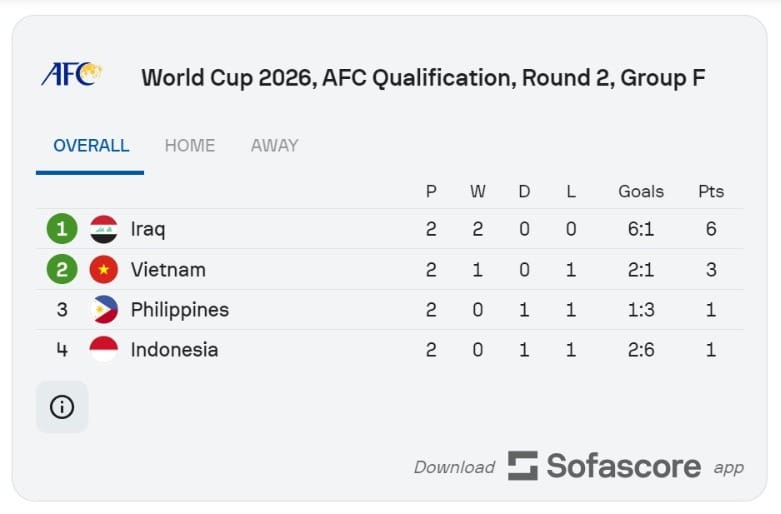Switch to the OVERALL tab

point(91,146)
